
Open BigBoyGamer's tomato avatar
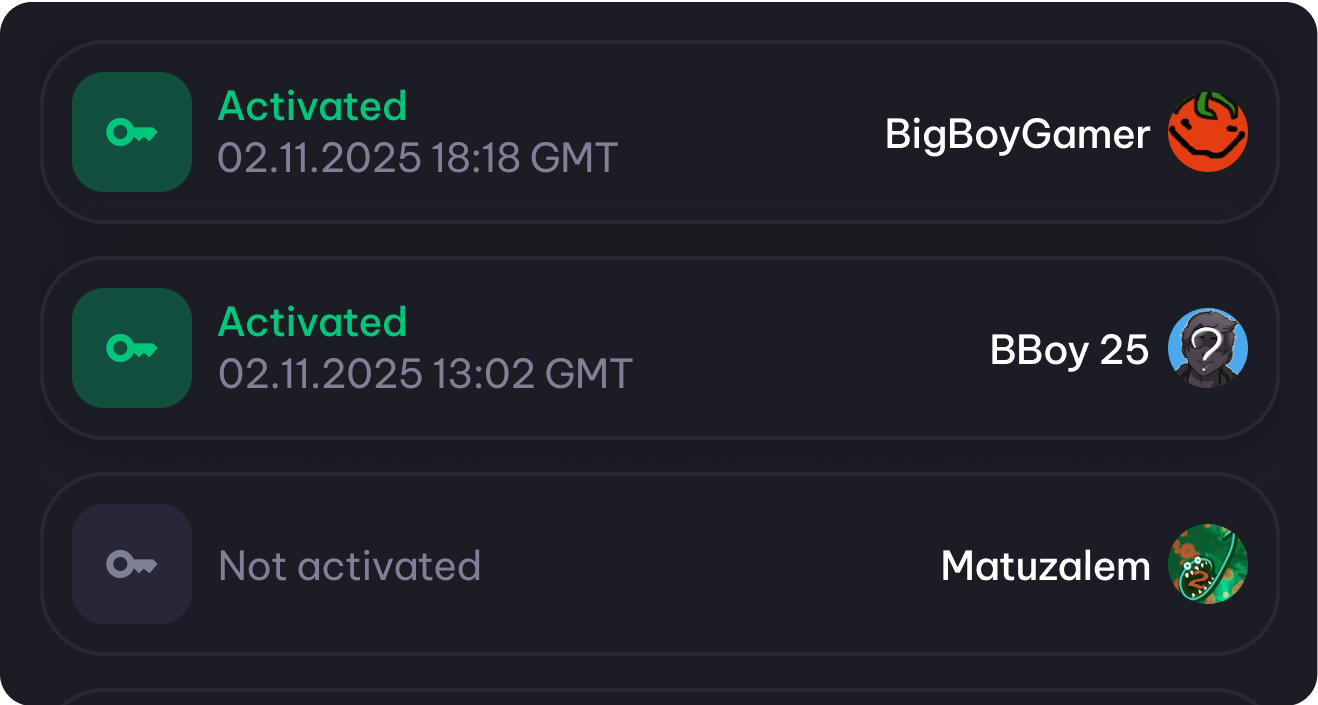(1208, 132)
